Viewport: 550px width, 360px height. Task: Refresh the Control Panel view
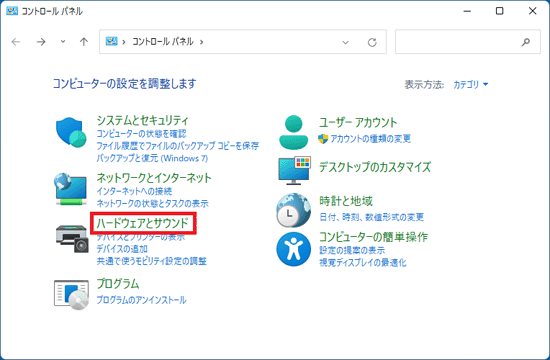tap(372, 42)
